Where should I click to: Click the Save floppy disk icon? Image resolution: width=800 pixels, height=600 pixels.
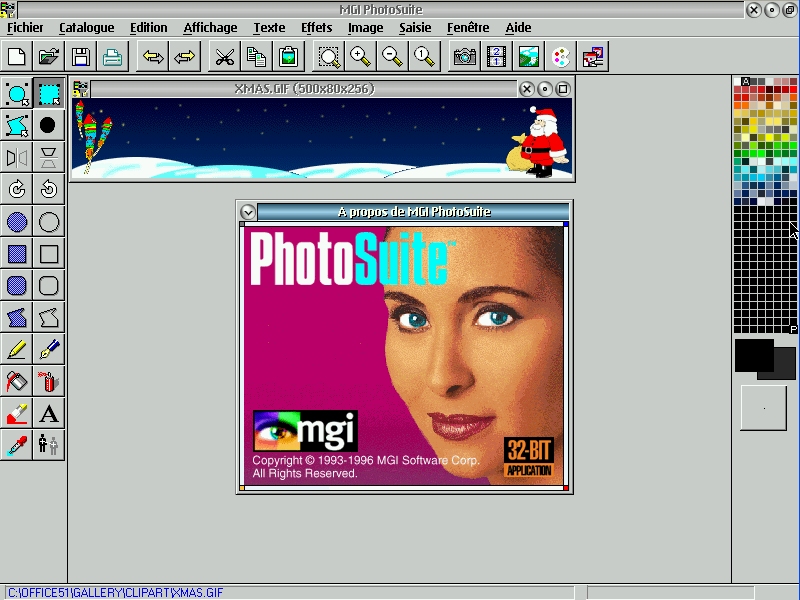click(80, 57)
